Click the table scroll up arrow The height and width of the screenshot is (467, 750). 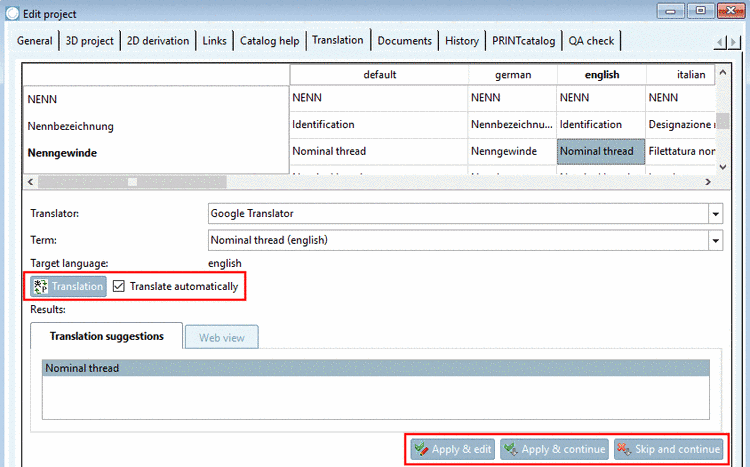click(x=723, y=72)
